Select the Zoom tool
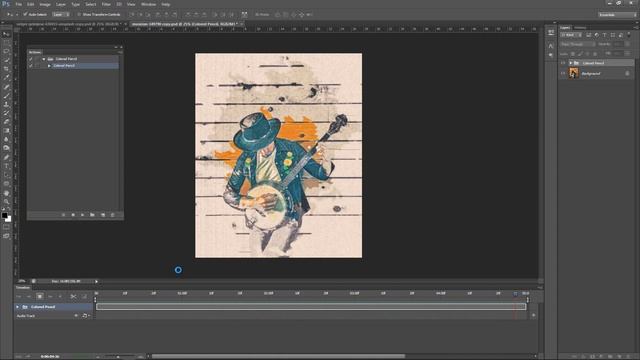 click(6, 201)
